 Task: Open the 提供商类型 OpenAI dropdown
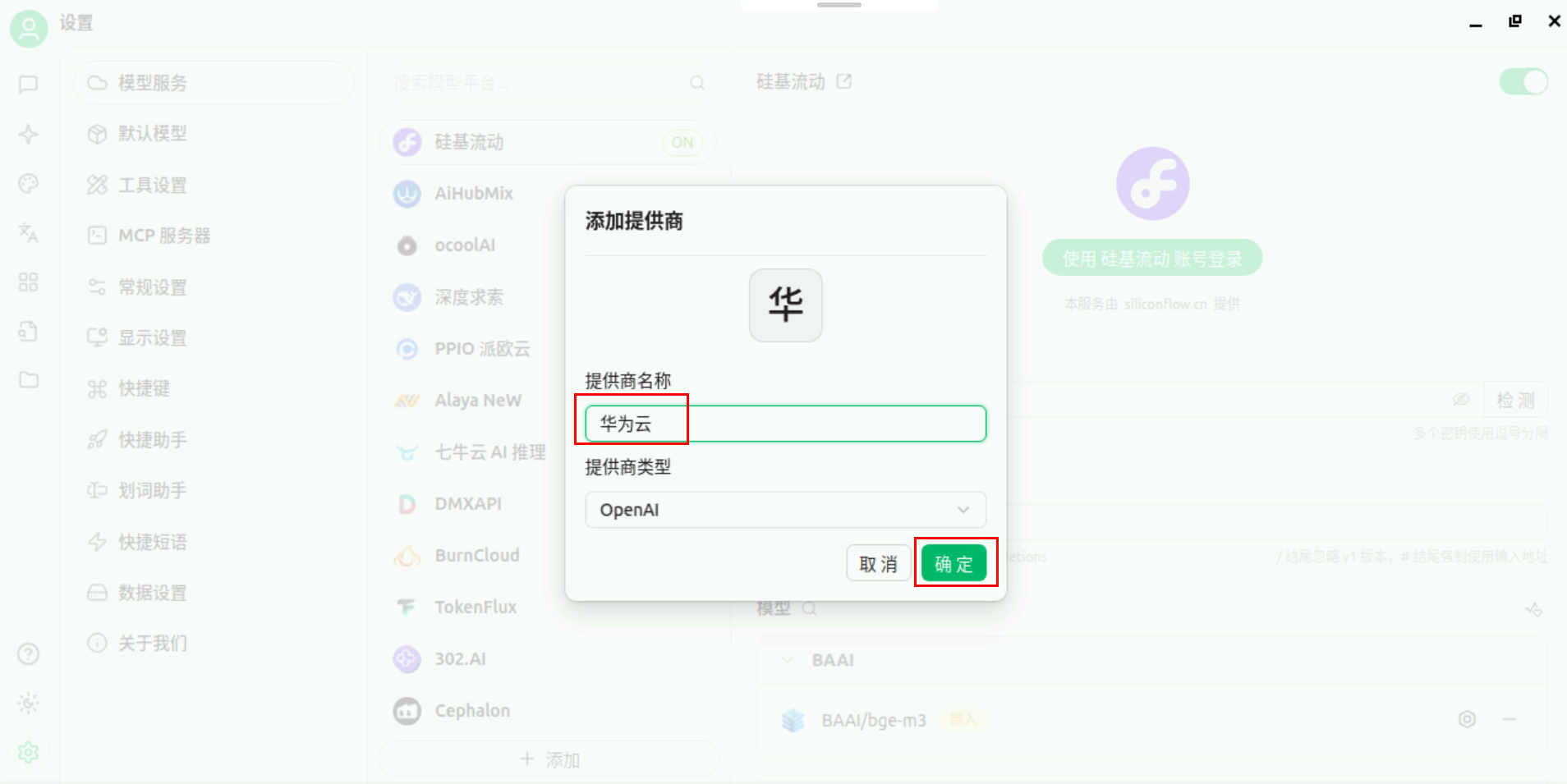point(785,510)
